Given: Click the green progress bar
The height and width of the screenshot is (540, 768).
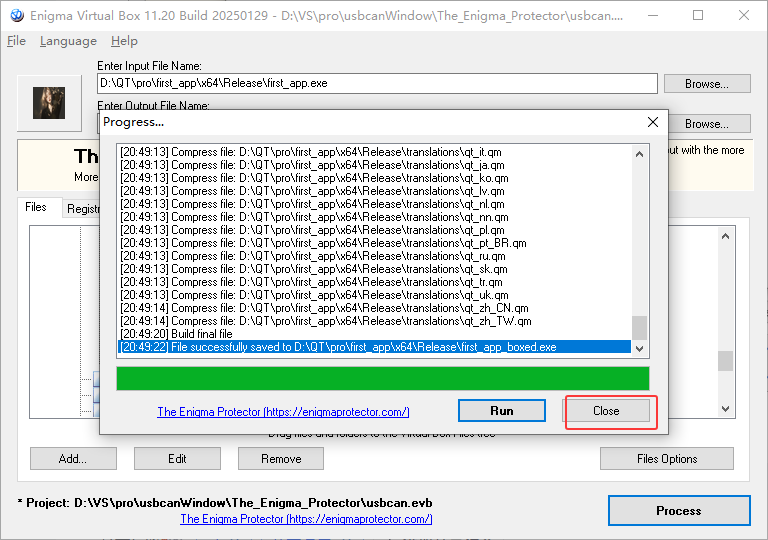Looking at the screenshot, I should click(x=383, y=378).
